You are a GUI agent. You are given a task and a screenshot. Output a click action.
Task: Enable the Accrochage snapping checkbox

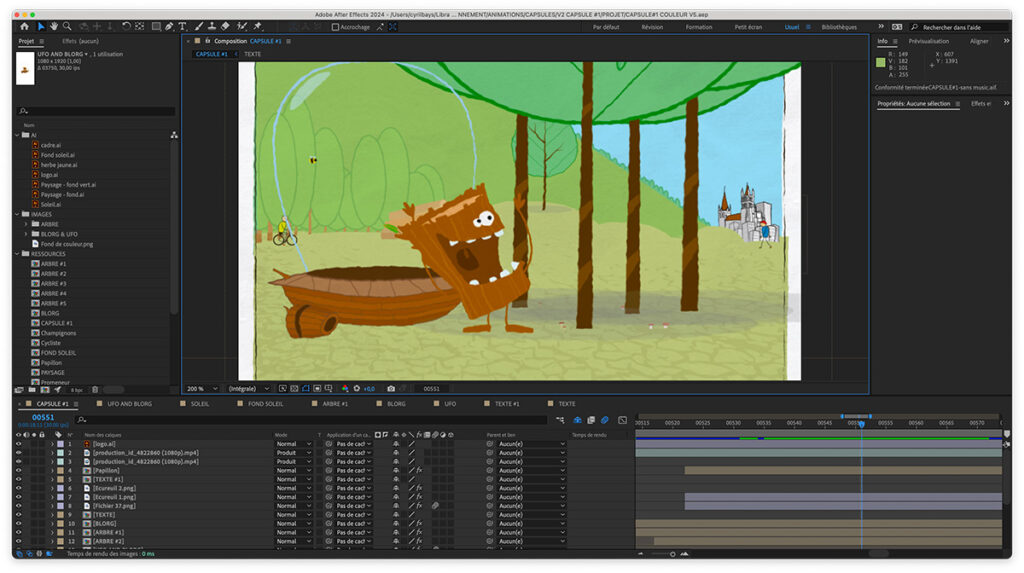pos(335,27)
